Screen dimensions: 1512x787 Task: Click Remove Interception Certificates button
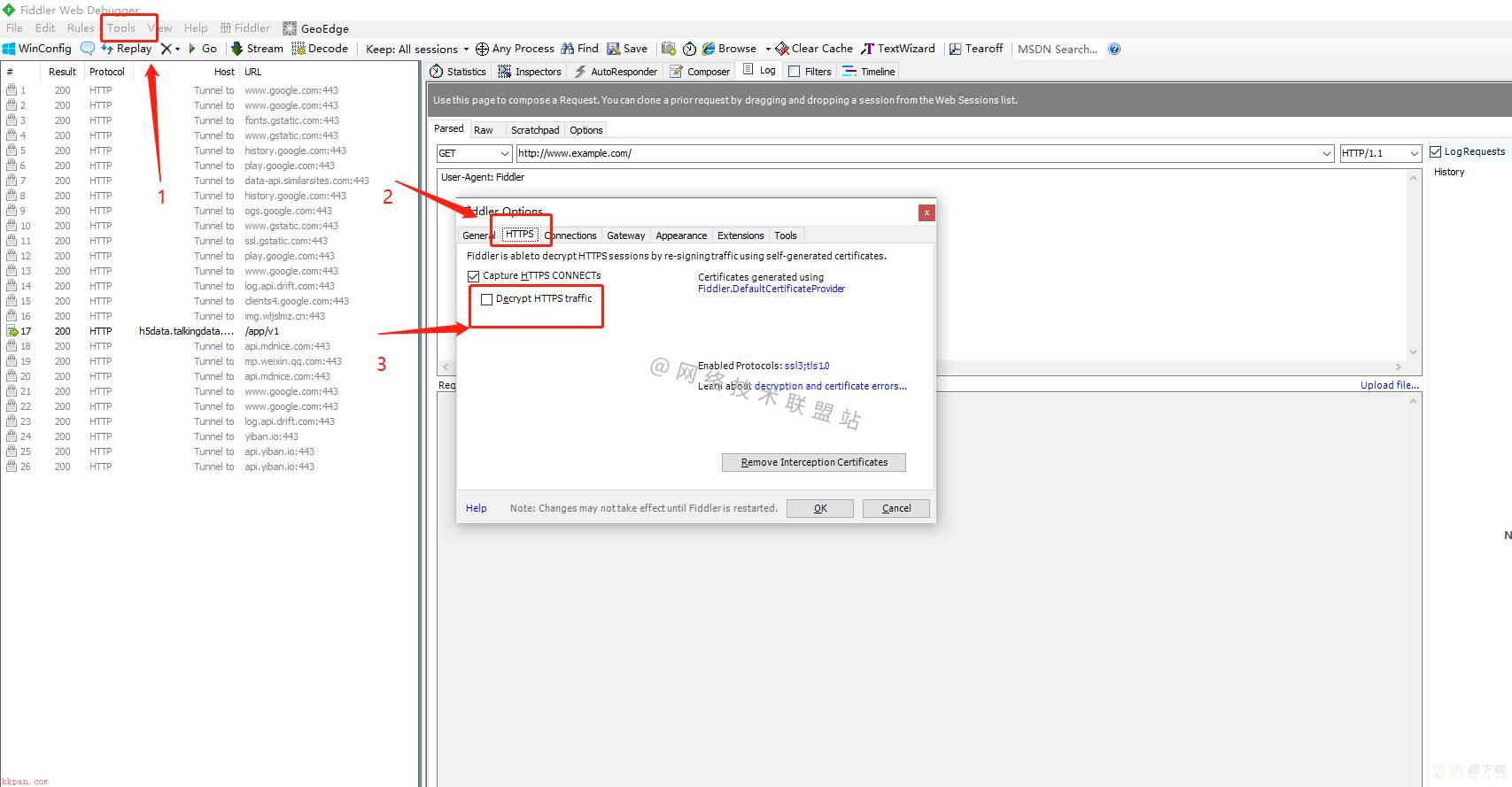[814, 462]
